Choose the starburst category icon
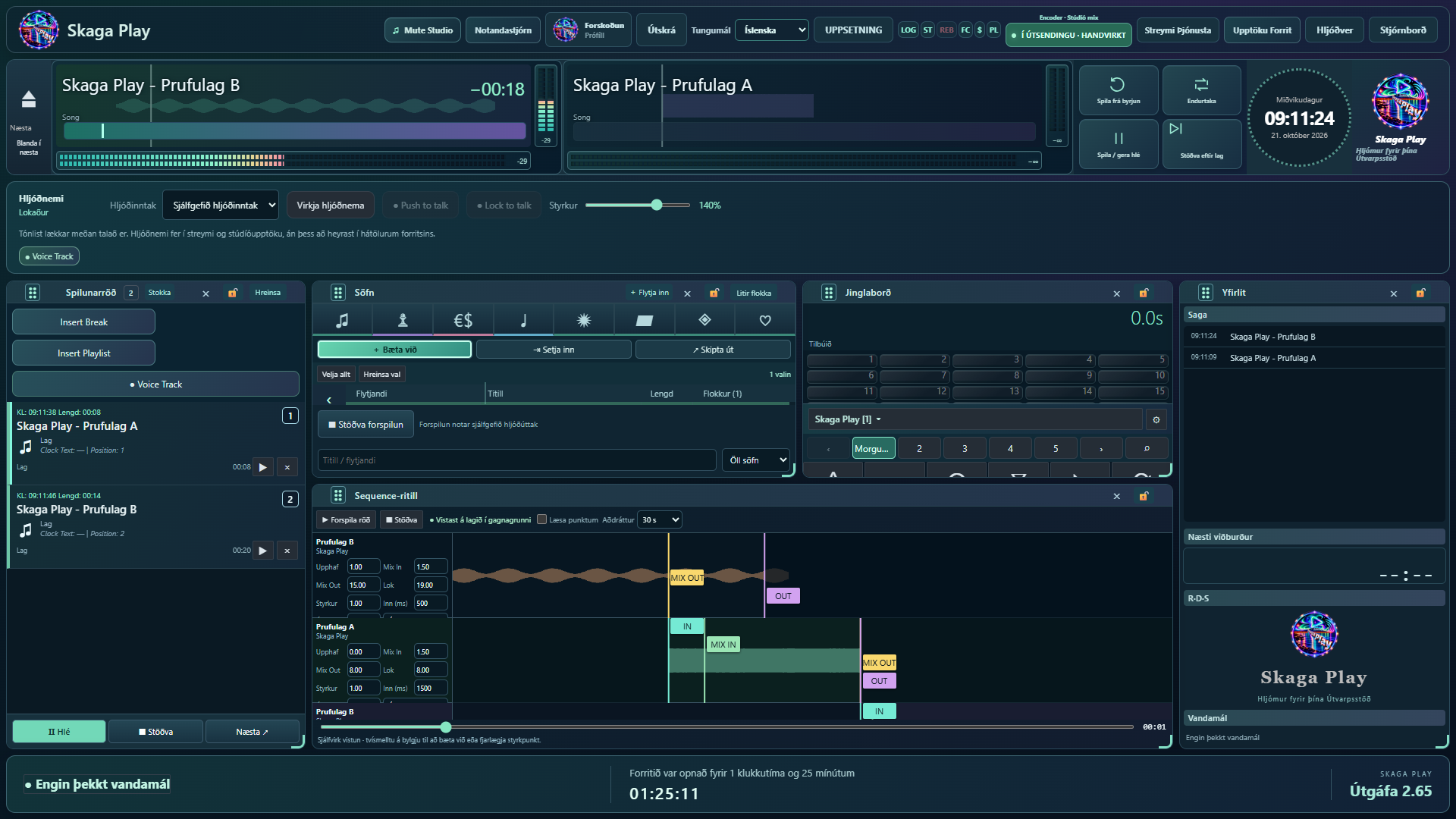 point(584,320)
